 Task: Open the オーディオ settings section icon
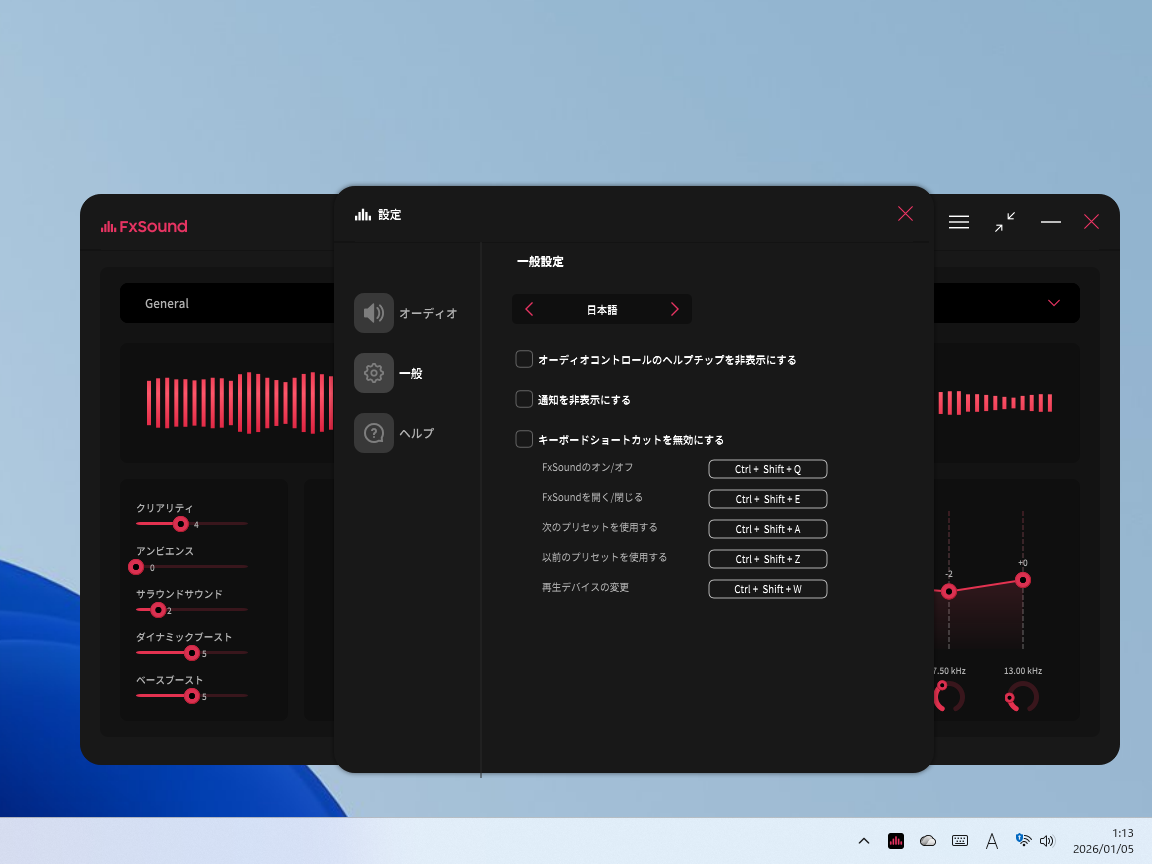[374, 313]
